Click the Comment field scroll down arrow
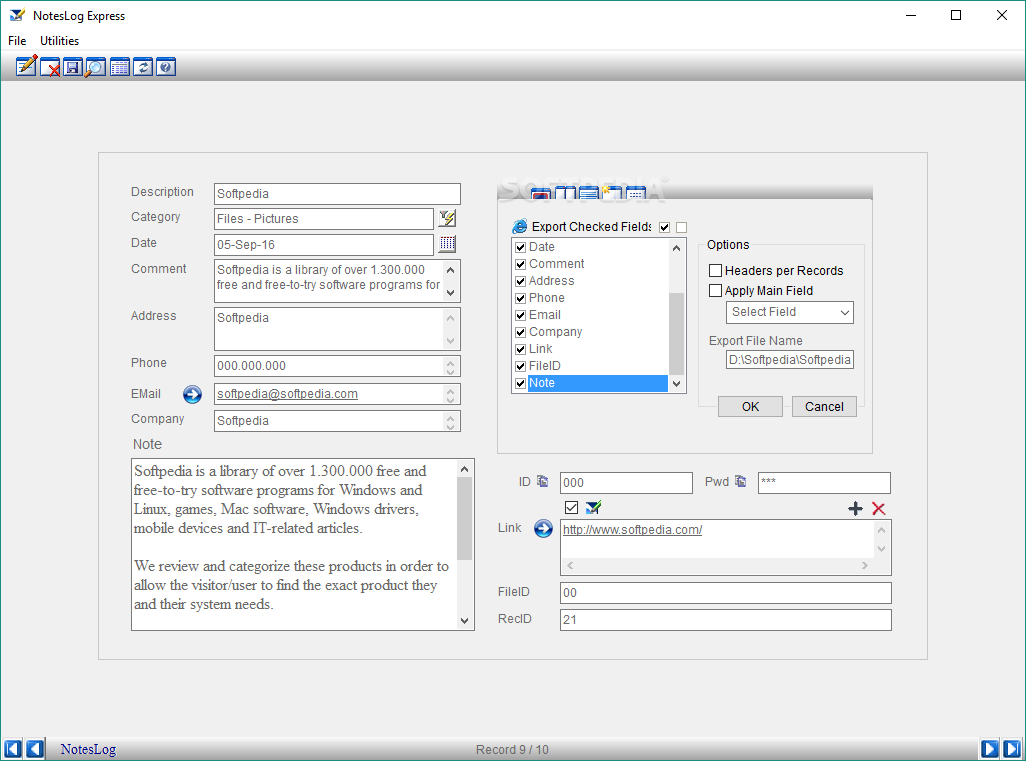This screenshot has height=761, width=1026. tap(450, 292)
